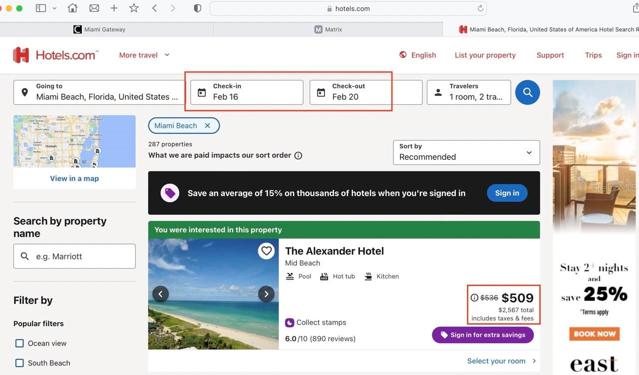
Task: Expand the More travel menu
Action: click(144, 55)
